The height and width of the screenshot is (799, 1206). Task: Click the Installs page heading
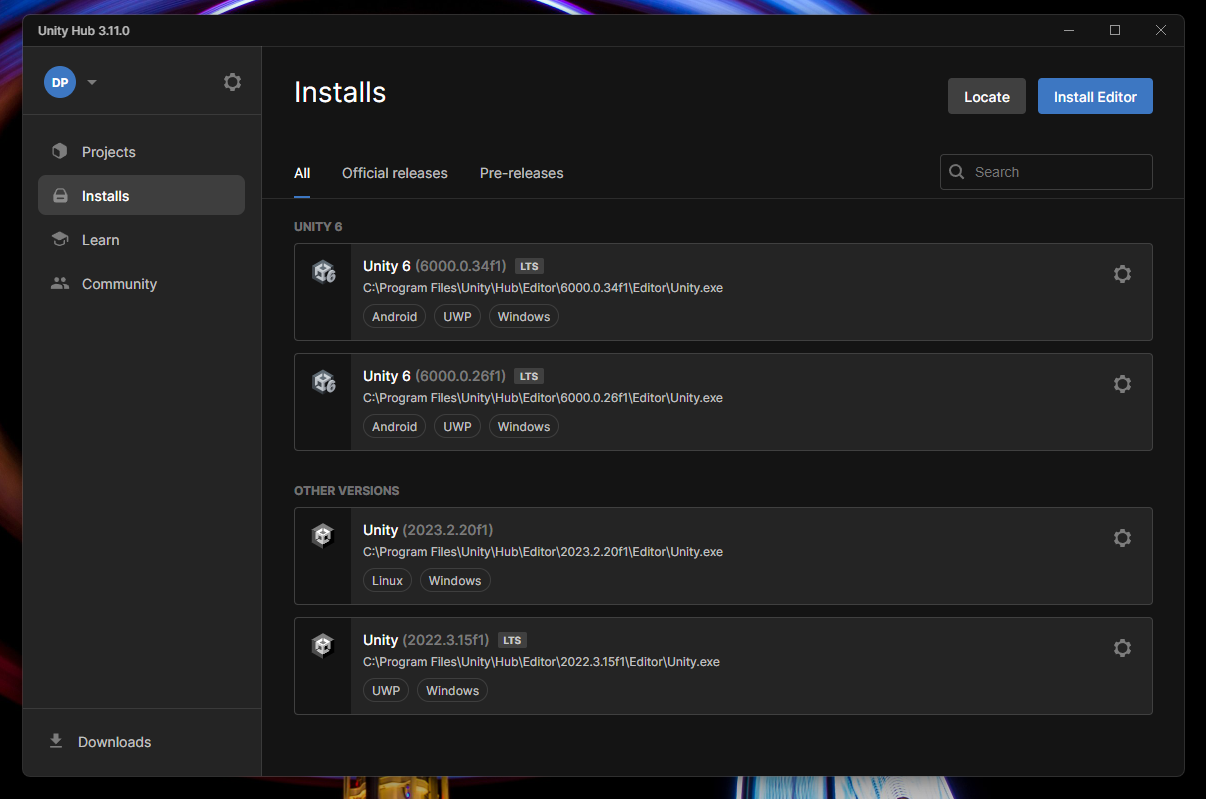[340, 92]
